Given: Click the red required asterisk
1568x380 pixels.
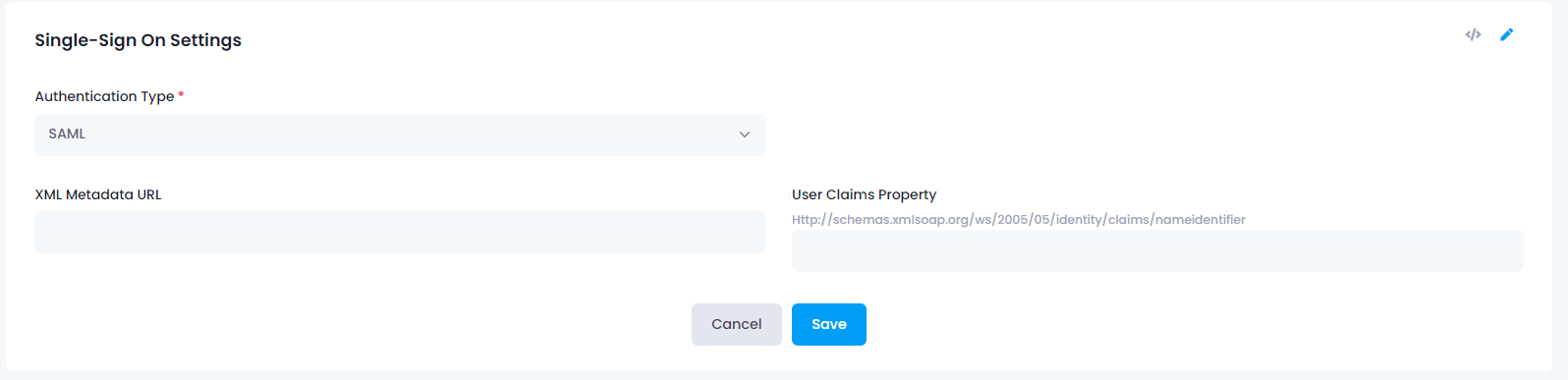Looking at the screenshot, I should coord(181,94).
